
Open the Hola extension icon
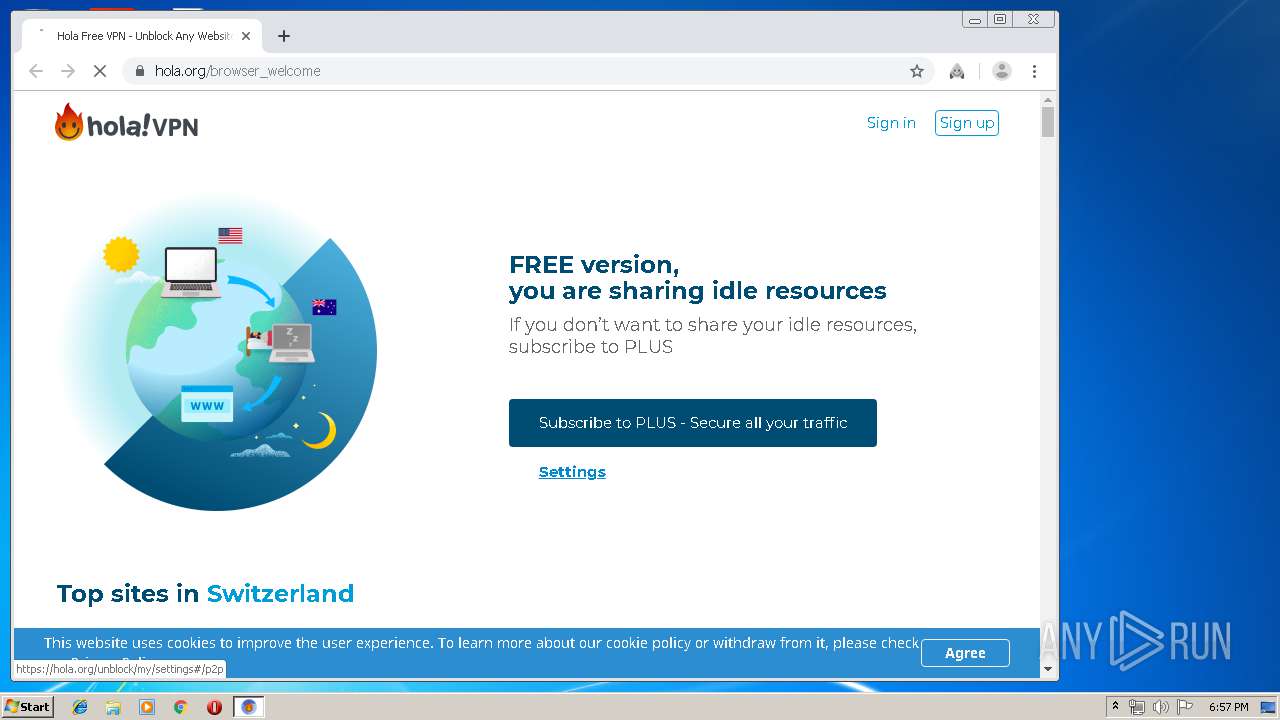[x=957, y=71]
